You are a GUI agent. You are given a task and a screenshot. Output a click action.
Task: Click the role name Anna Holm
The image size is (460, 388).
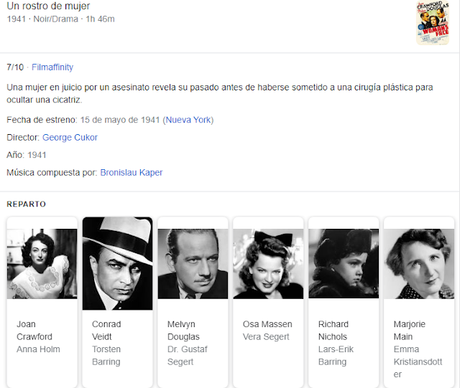click(x=38, y=349)
